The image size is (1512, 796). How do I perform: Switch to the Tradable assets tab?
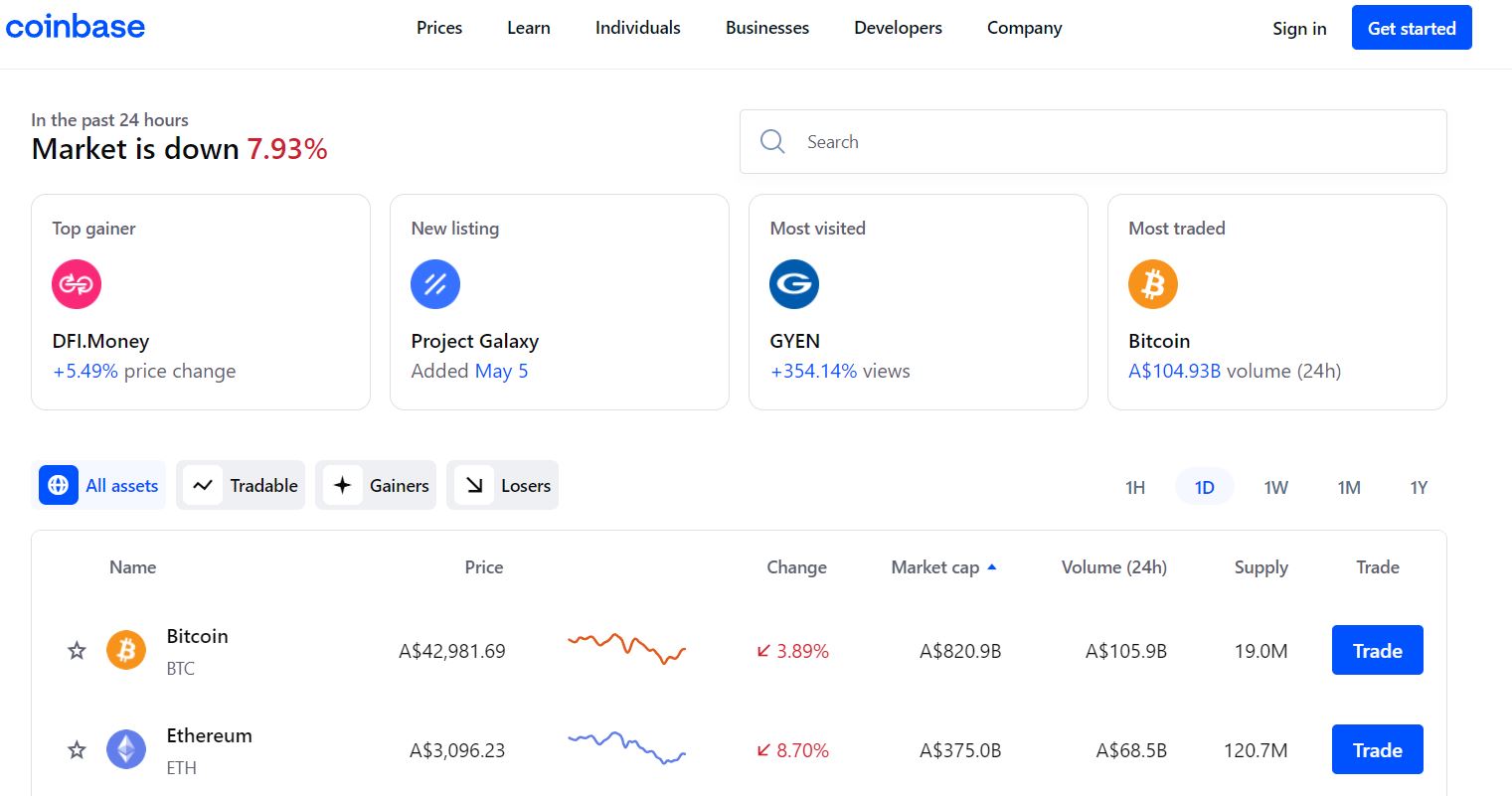pos(241,485)
